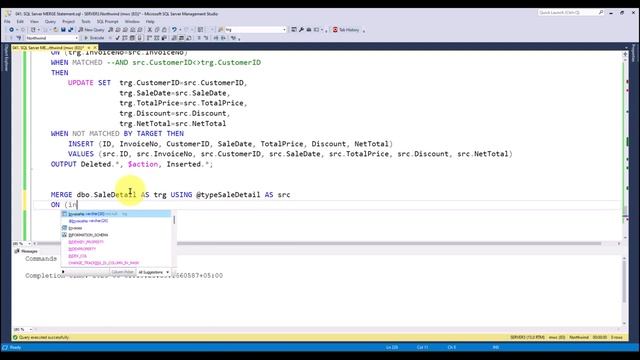Open the View menu

[x=34, y=22]
